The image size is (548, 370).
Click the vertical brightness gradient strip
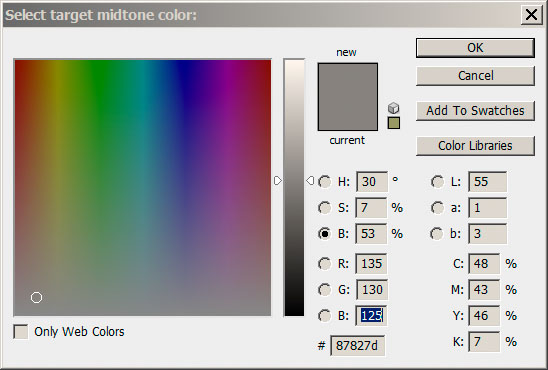point(294,188)
